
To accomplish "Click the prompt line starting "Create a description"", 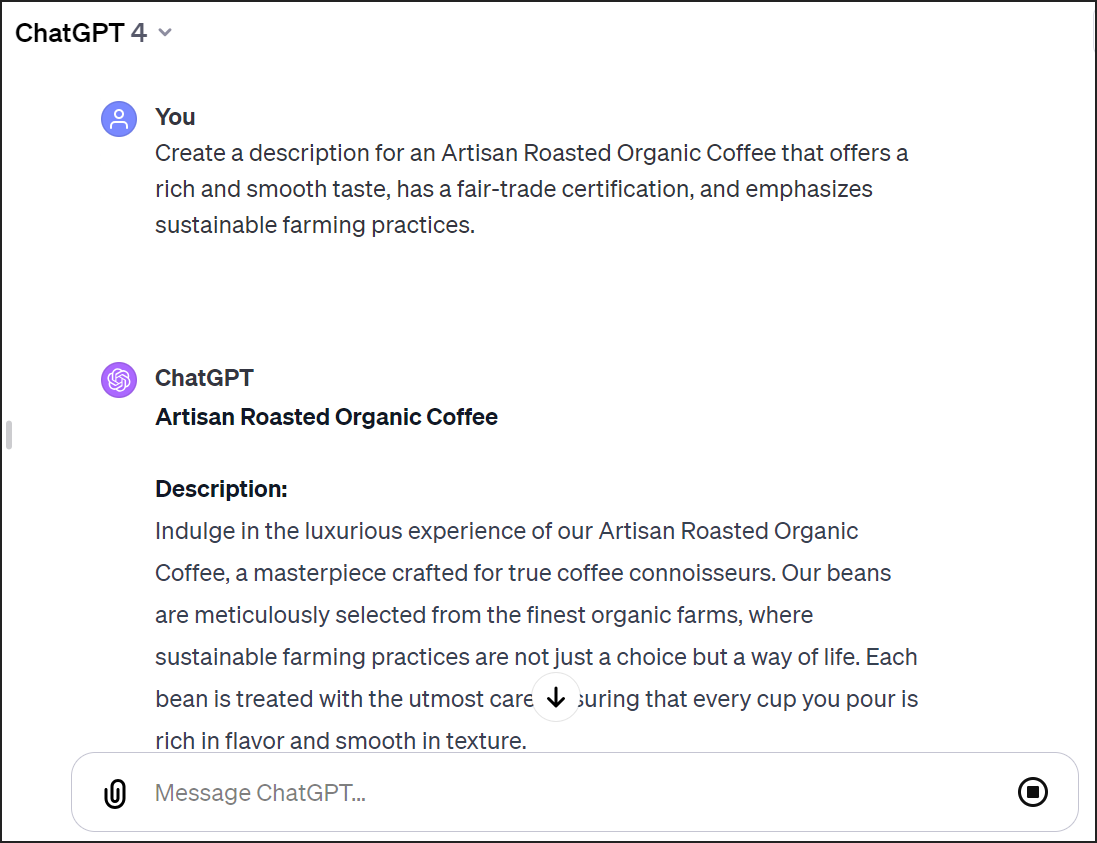I will coord(532,153).
